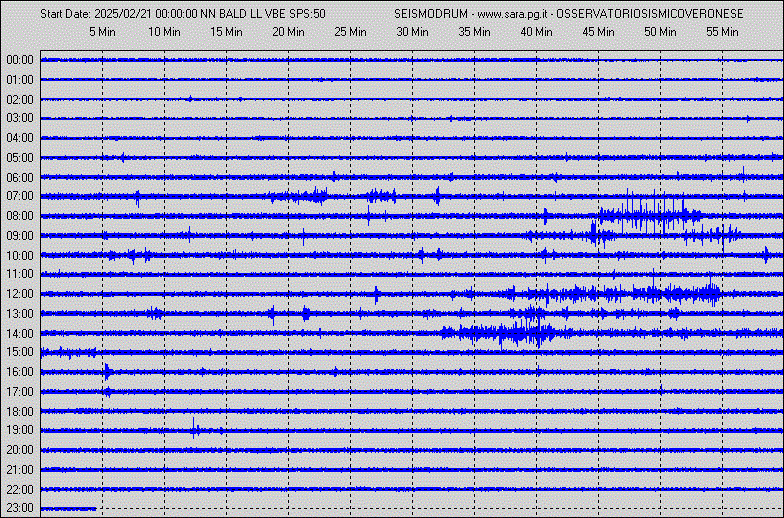The height and width of the screenshot is (518, 784).
Task: Click the 10 Min column header
Action: point(164,32)
